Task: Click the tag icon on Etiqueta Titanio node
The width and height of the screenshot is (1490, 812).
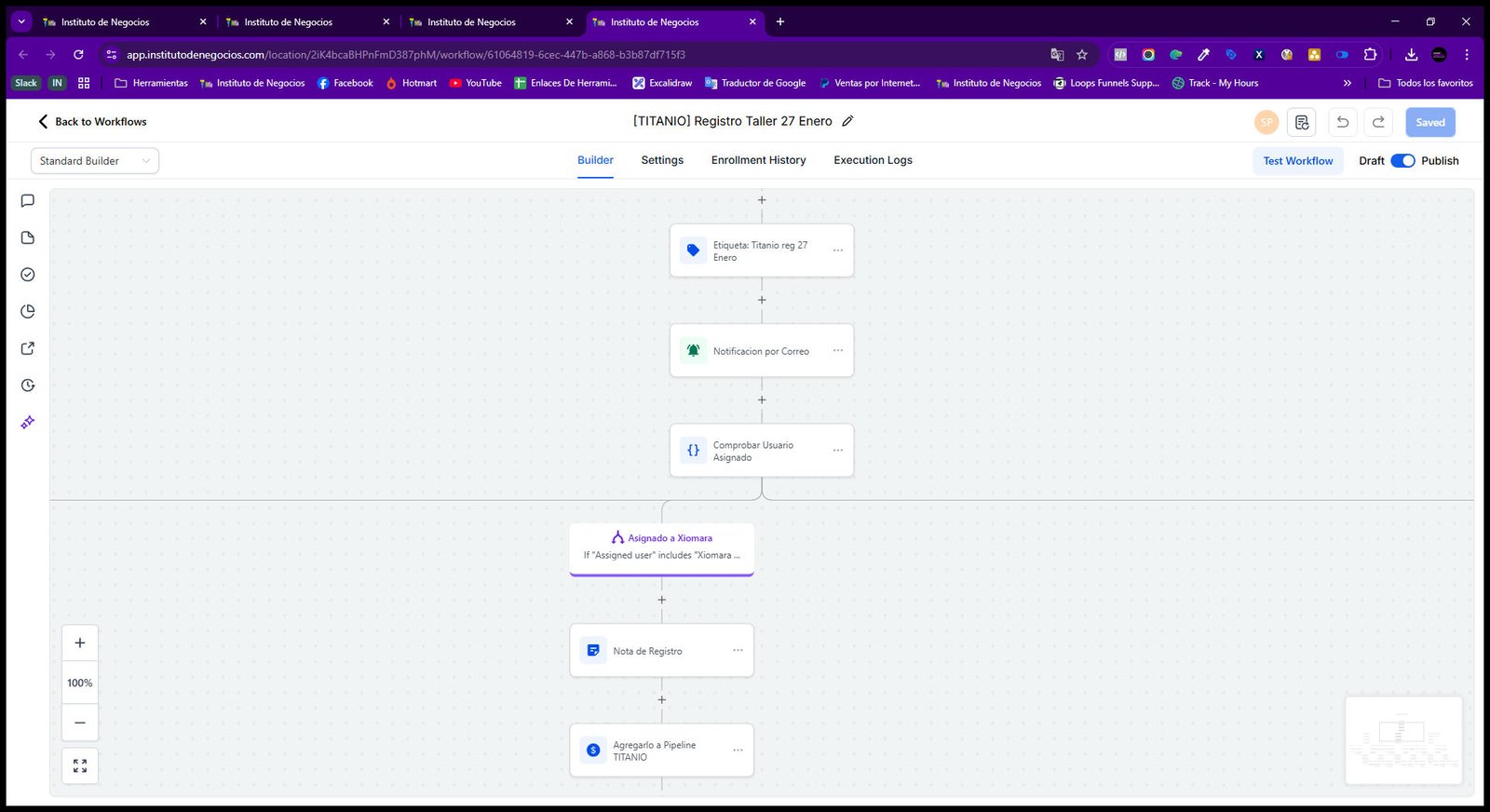Action: tap(693, 250)
